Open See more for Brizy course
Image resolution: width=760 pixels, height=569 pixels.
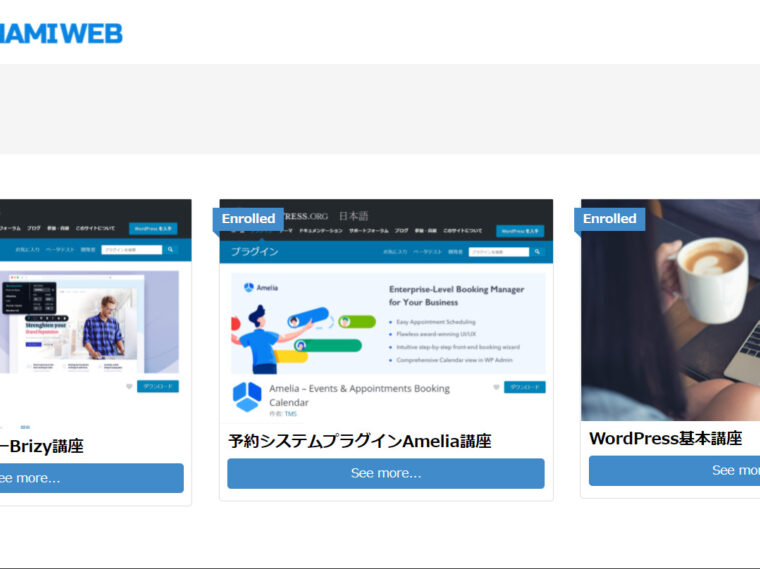click(92, 478)
